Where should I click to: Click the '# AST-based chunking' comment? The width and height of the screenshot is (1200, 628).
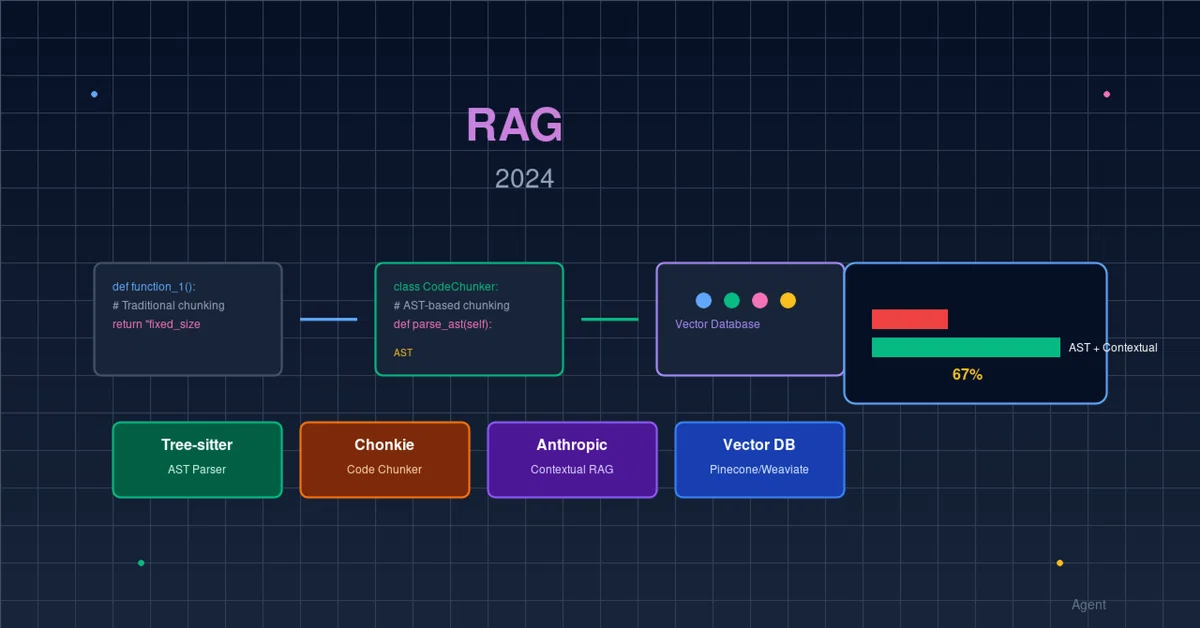pos(451,306)
